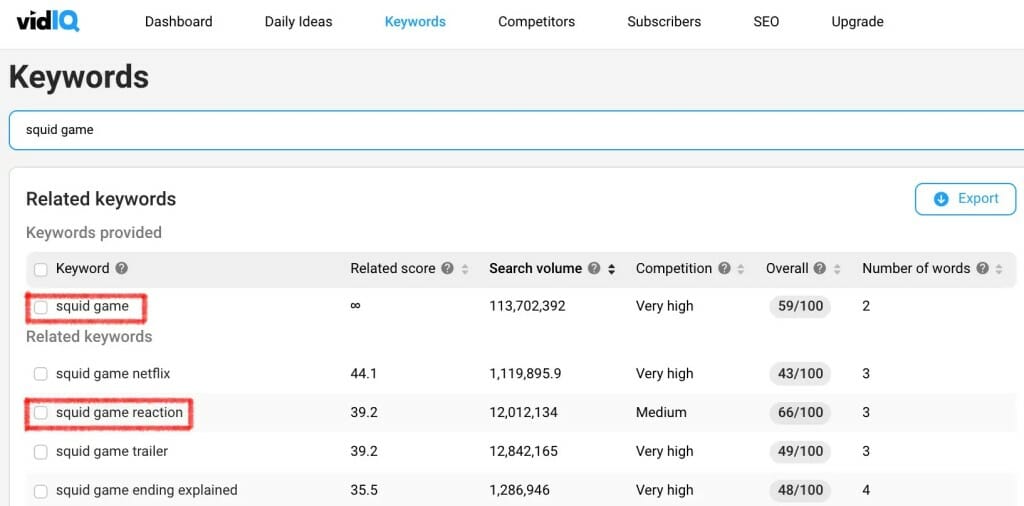Open the Daily Ideas tab
Image resolution: width=1024 pixels, height=506 pixels.
point(298,21)
